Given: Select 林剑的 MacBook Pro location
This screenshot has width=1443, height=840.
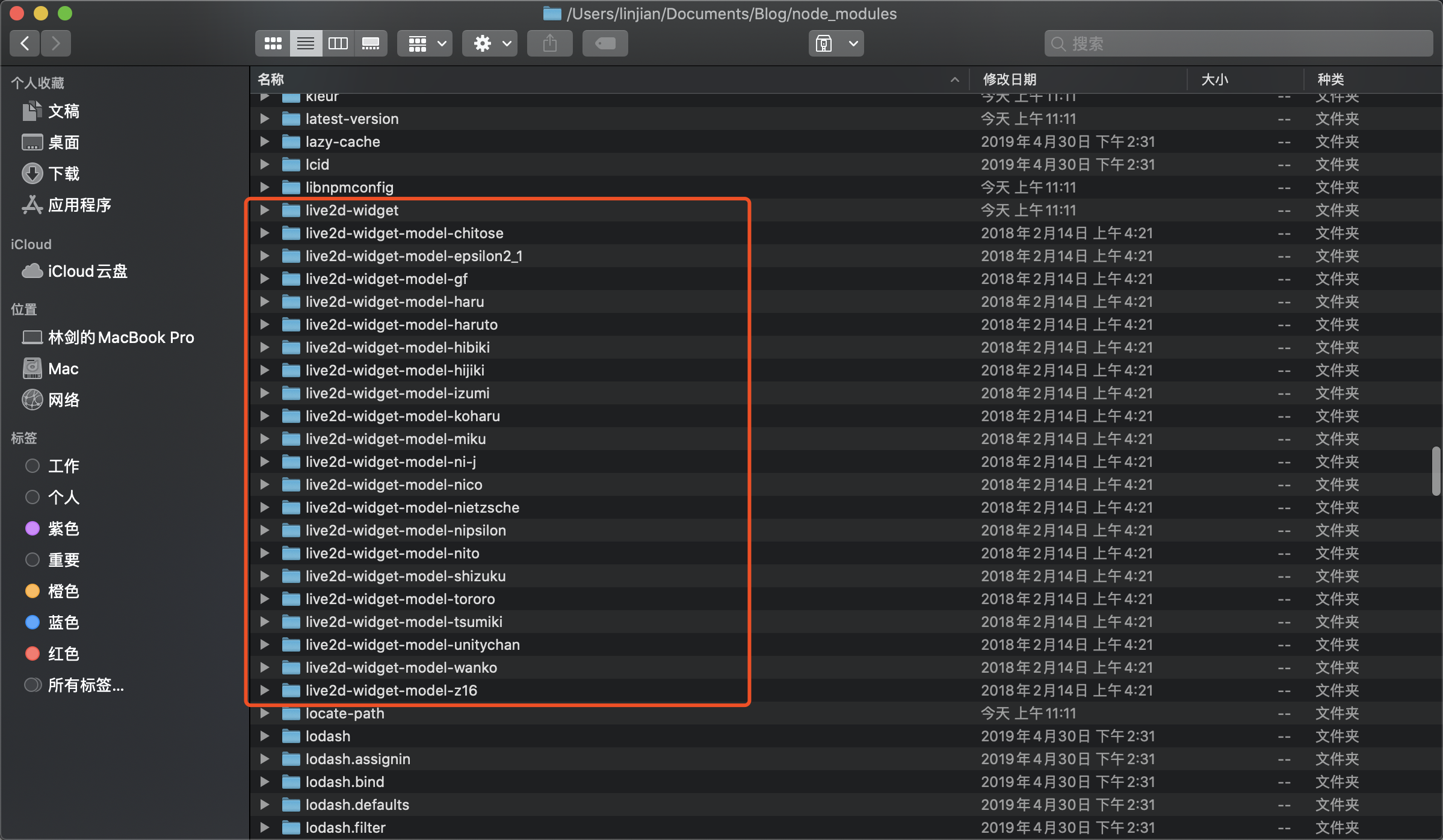Looking at the screenshot, I should pyautogui.click(x=108, y=338).
